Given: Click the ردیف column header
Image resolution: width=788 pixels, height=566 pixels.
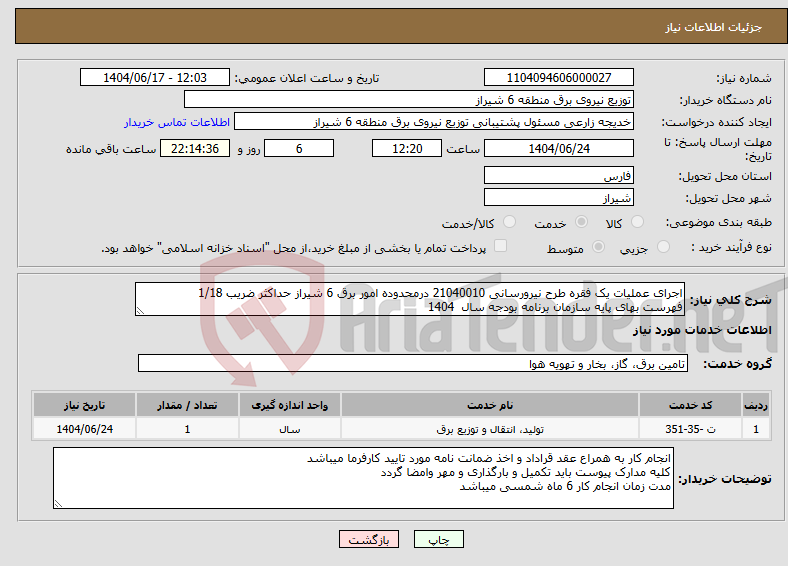Looking at the screenshot, I should tap(756, 405).
